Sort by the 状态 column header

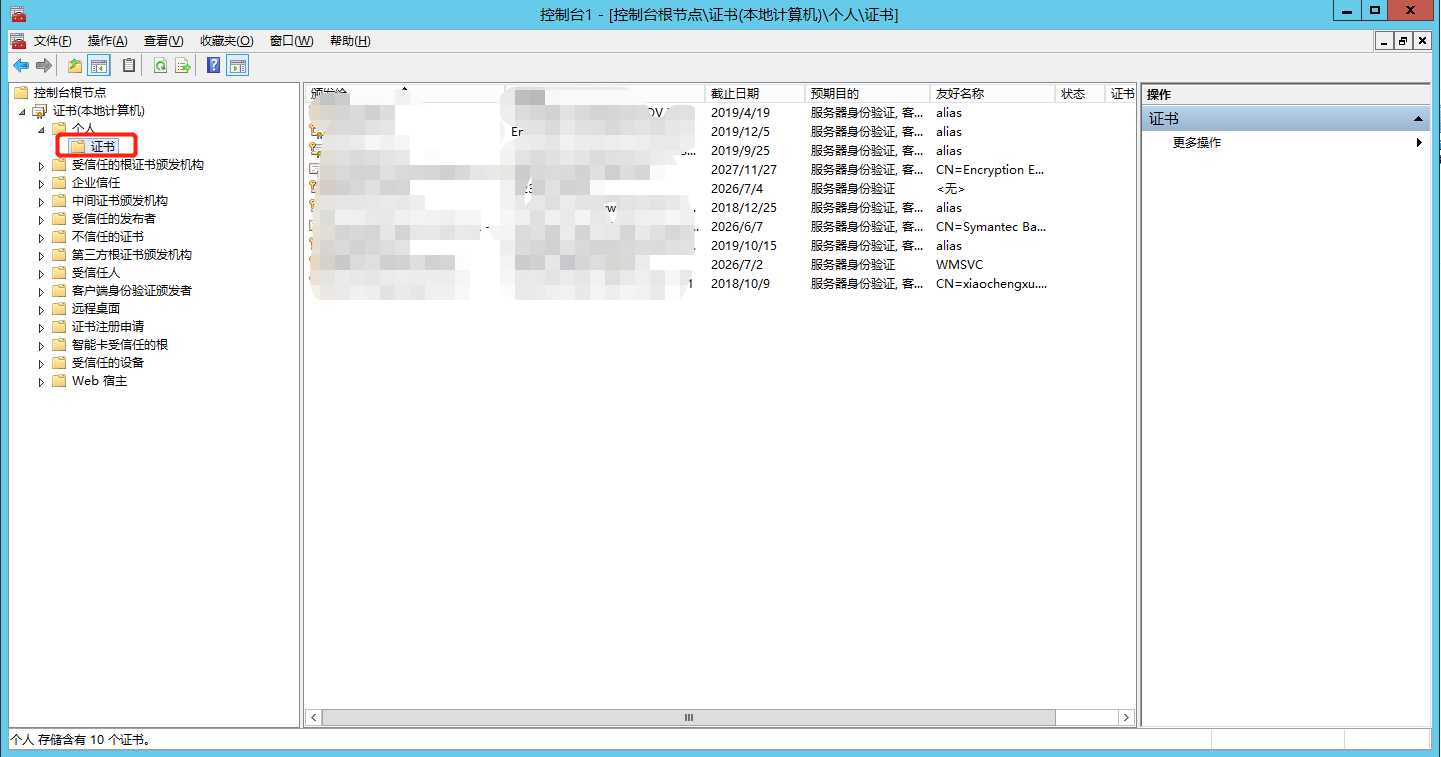1080,93
